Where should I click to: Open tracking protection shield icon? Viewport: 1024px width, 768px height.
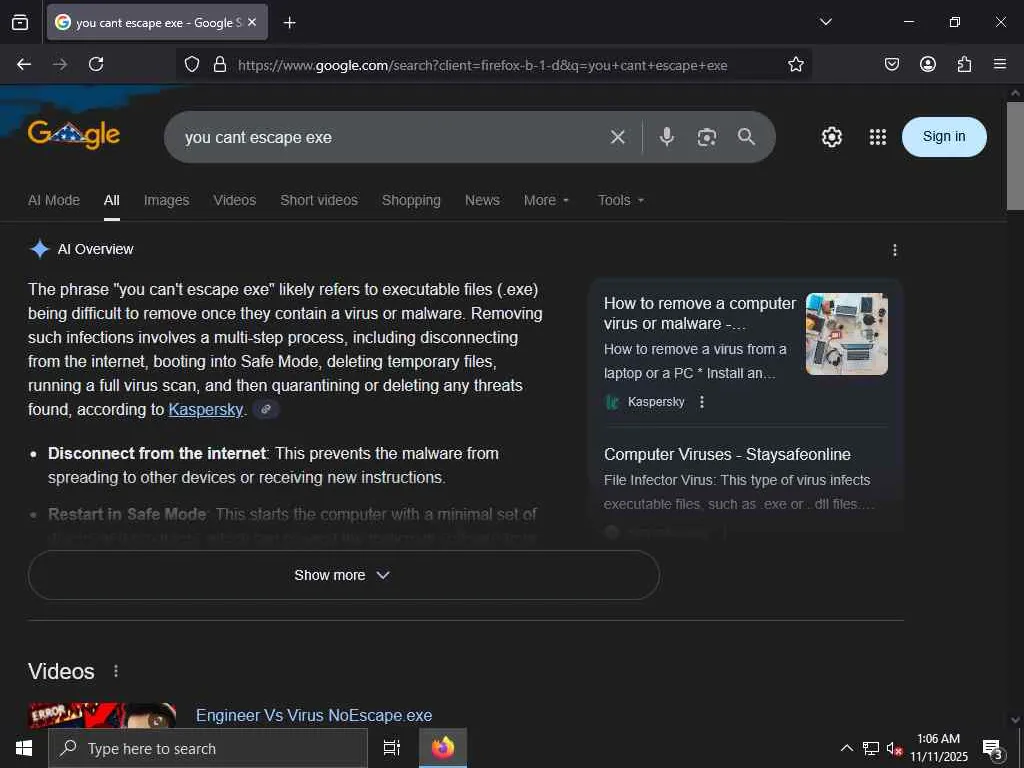(x=191, y=64)
